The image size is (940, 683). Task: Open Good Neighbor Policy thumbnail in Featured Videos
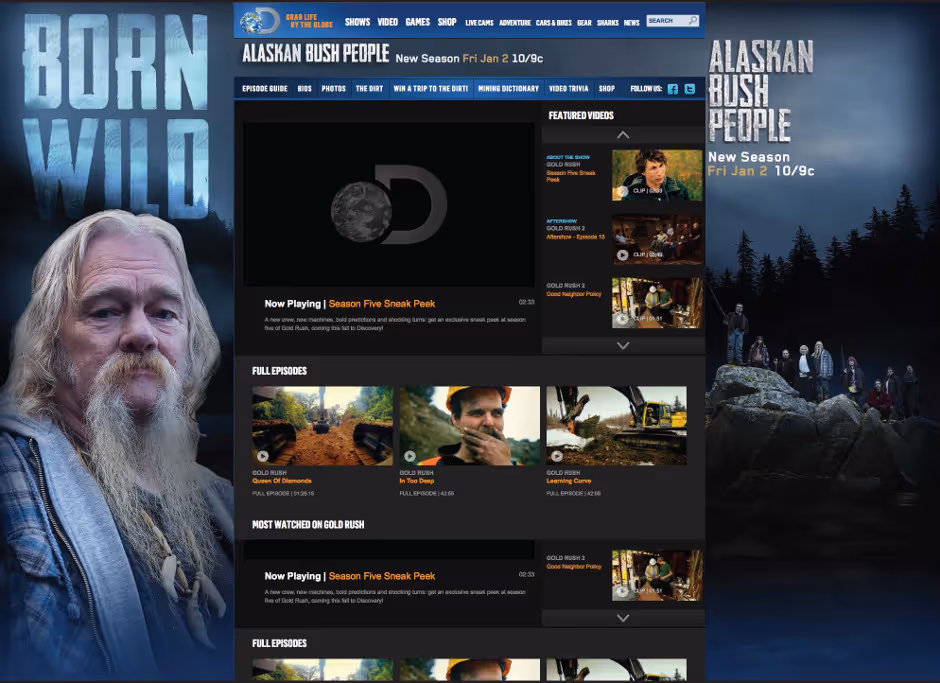(657, 302)
